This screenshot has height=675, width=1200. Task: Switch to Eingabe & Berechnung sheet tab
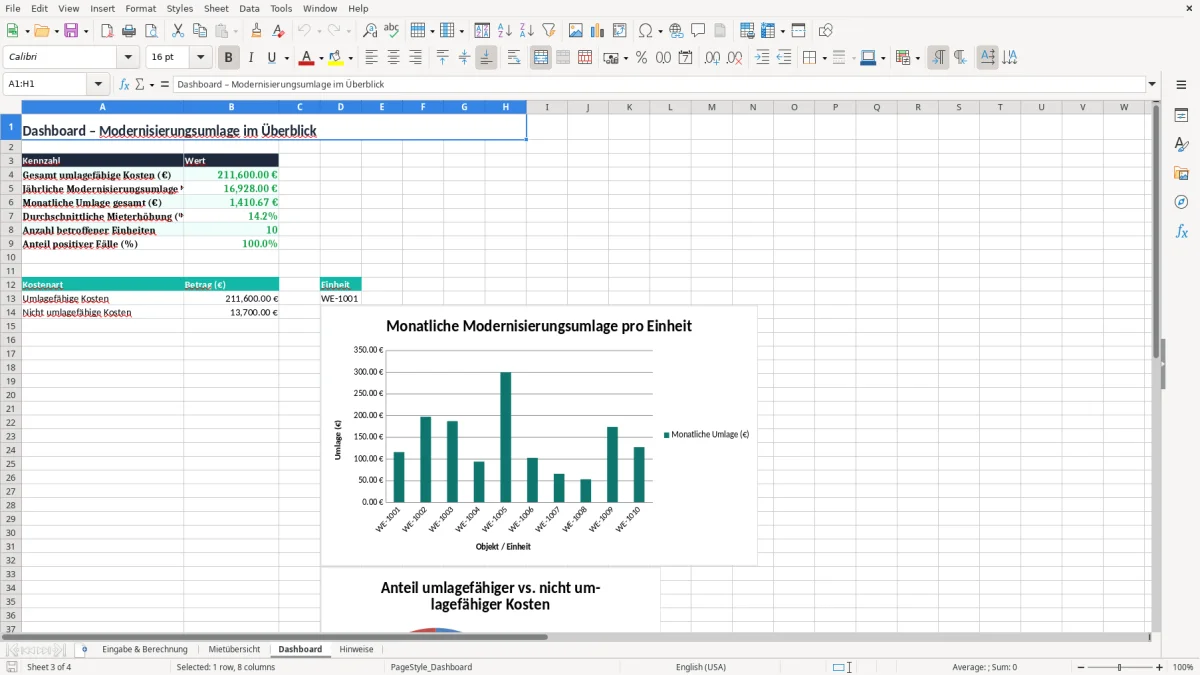point(145,649)
